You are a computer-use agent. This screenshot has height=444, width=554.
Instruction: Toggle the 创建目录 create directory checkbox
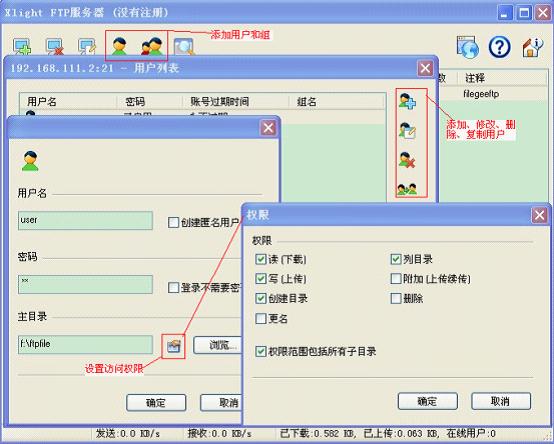261,298
